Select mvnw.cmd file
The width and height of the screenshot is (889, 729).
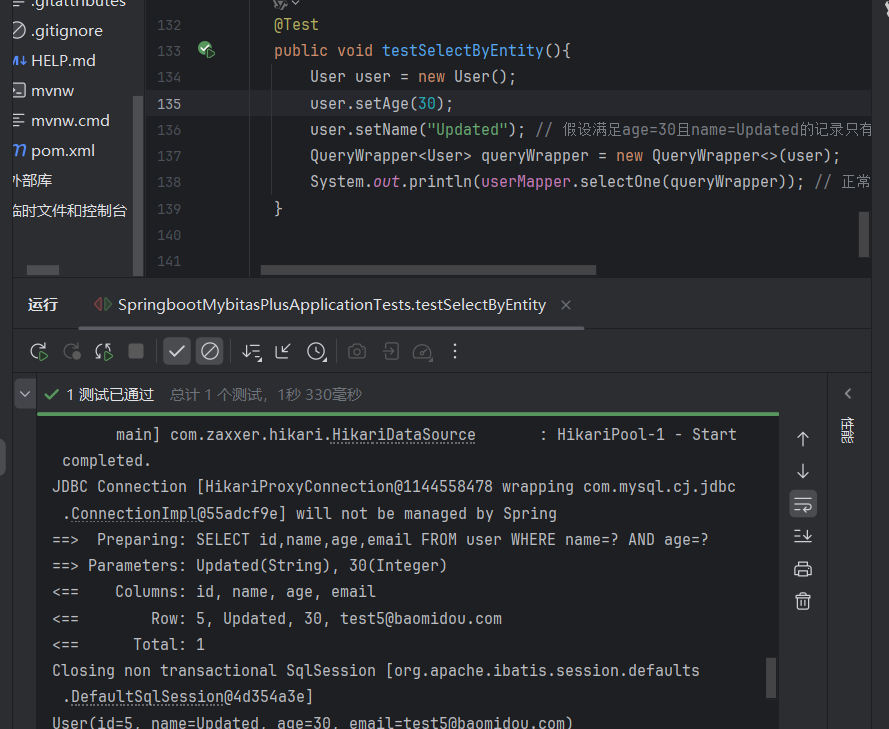[x=70, y=121]
